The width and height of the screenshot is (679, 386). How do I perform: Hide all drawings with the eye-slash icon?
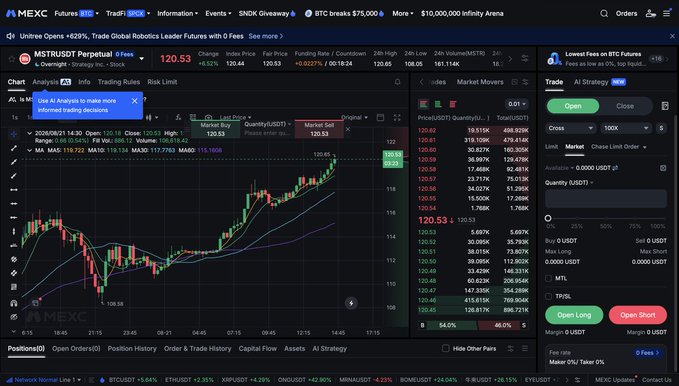click(x=14, y=317)
